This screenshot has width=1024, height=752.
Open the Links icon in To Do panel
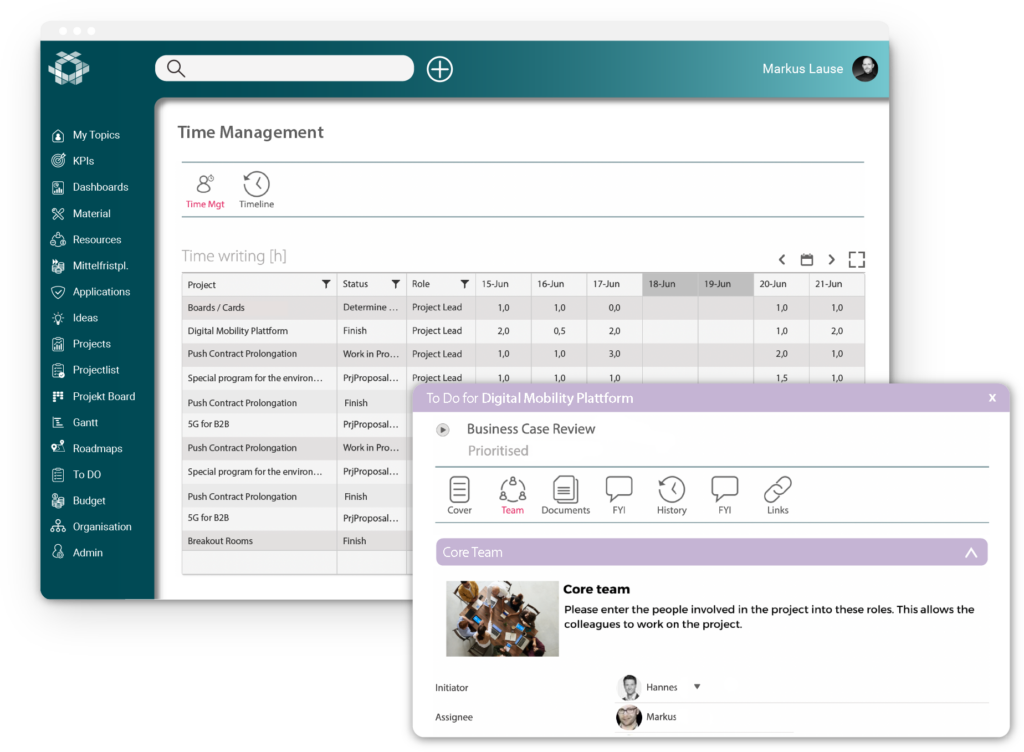(777, 490)
